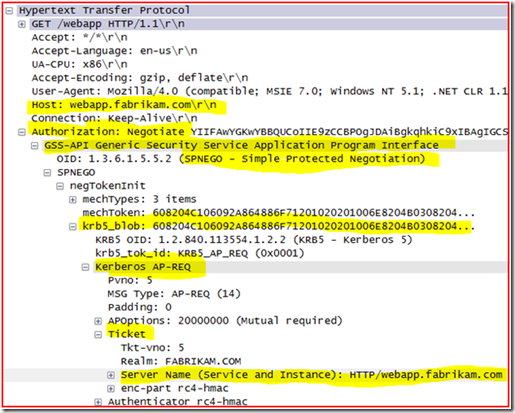515x413 pixels.
Task: Select the UA-CPU: x86 line
Action: [80, 64]
